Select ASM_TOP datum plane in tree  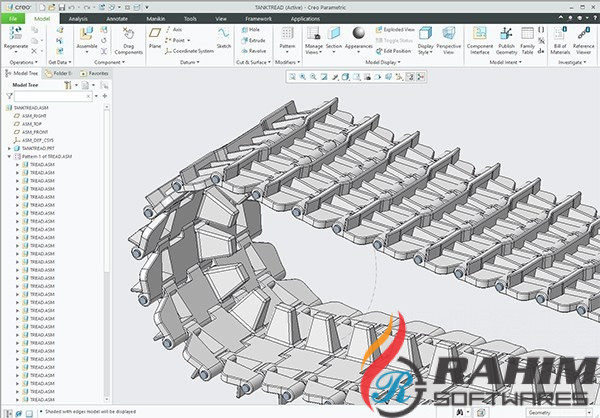[28, 124]
